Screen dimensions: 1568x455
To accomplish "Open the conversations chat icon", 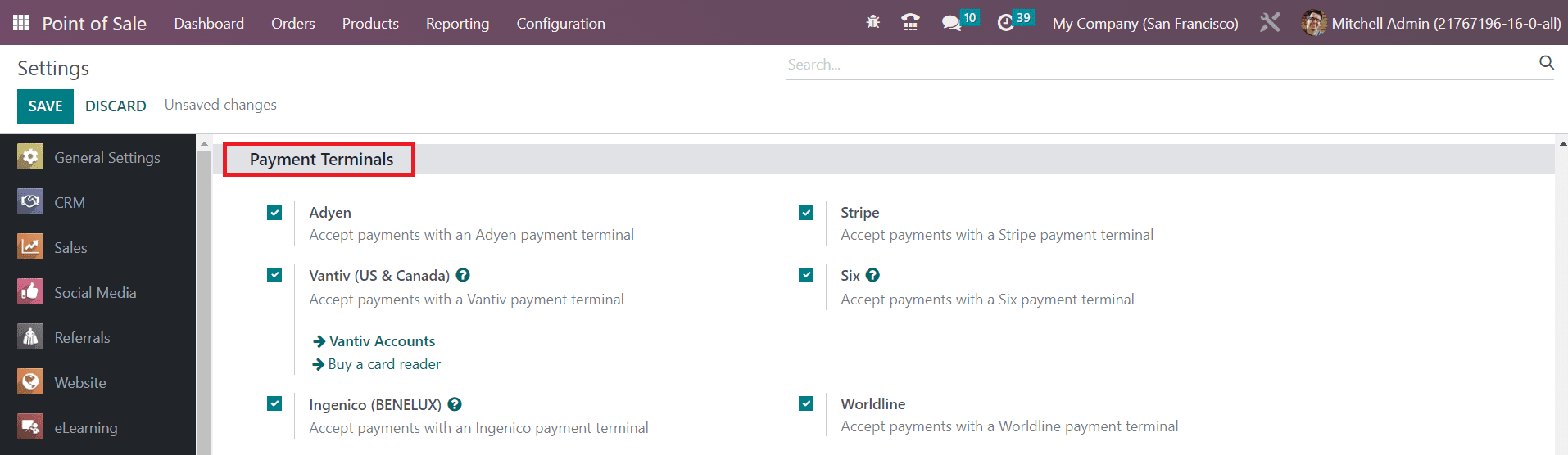I will [x=951, y=23].
